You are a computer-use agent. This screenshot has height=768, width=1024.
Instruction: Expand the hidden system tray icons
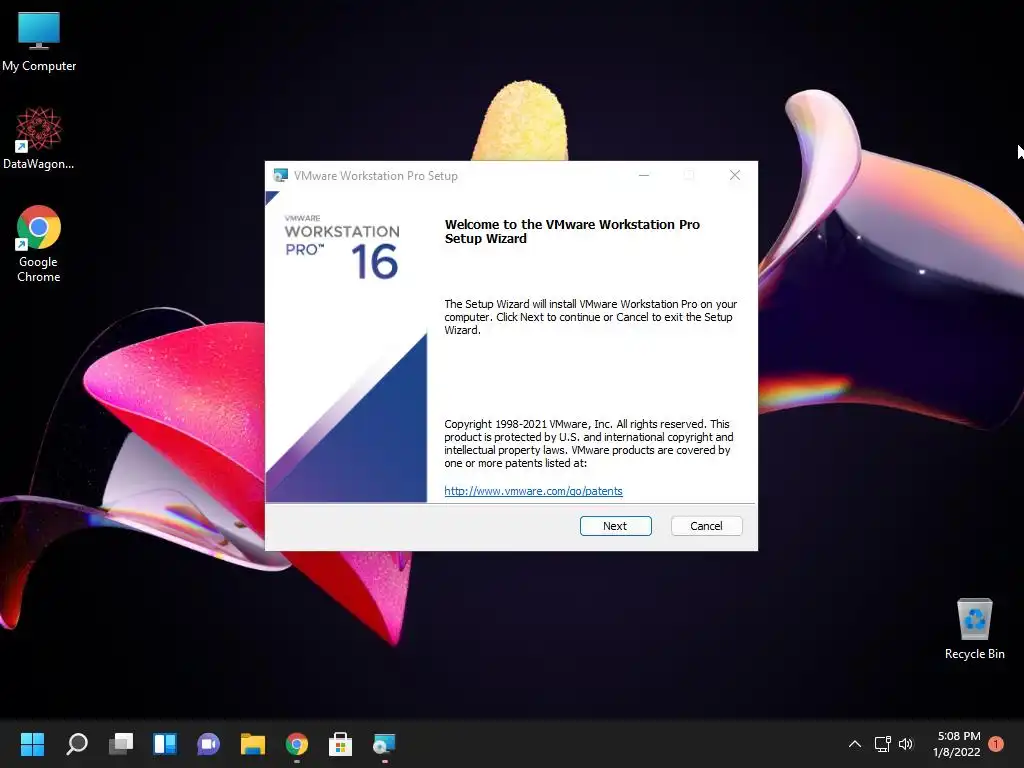tap(854, 744)
